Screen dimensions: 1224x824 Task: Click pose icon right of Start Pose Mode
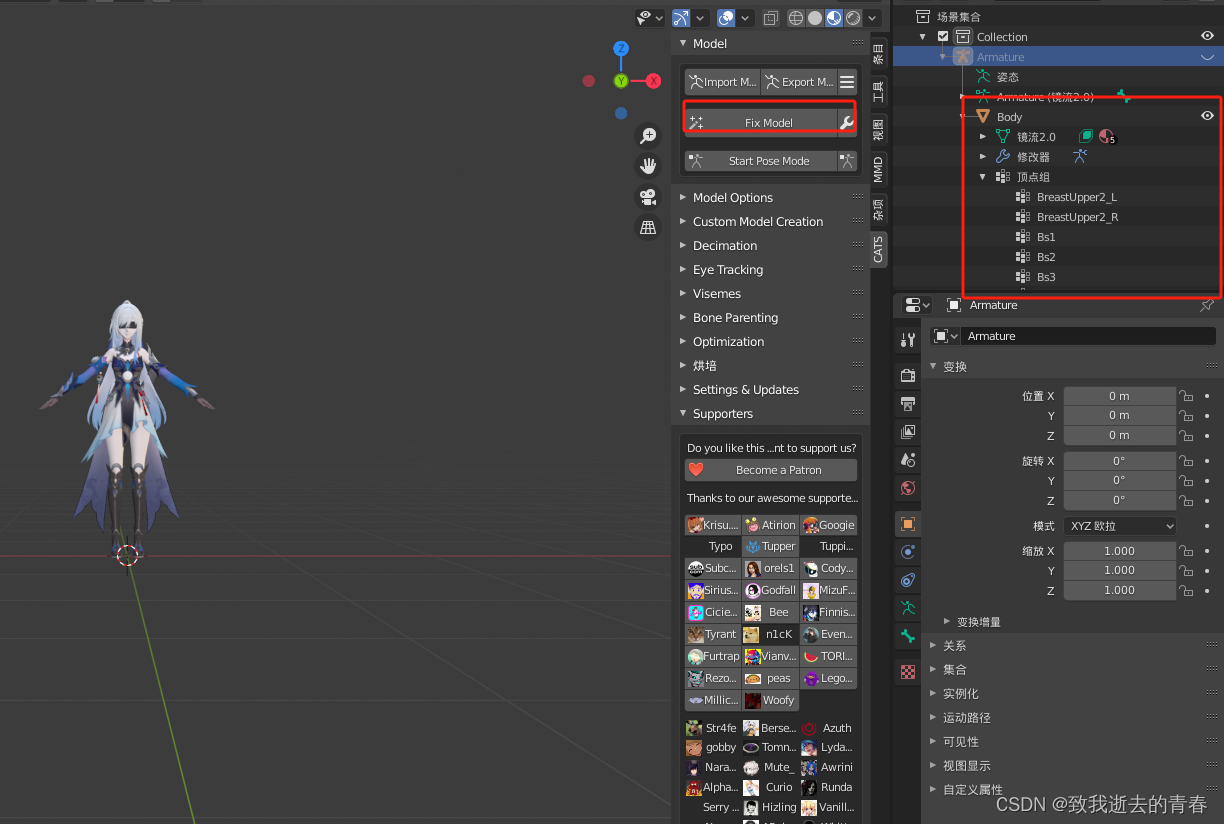[847, 161]
